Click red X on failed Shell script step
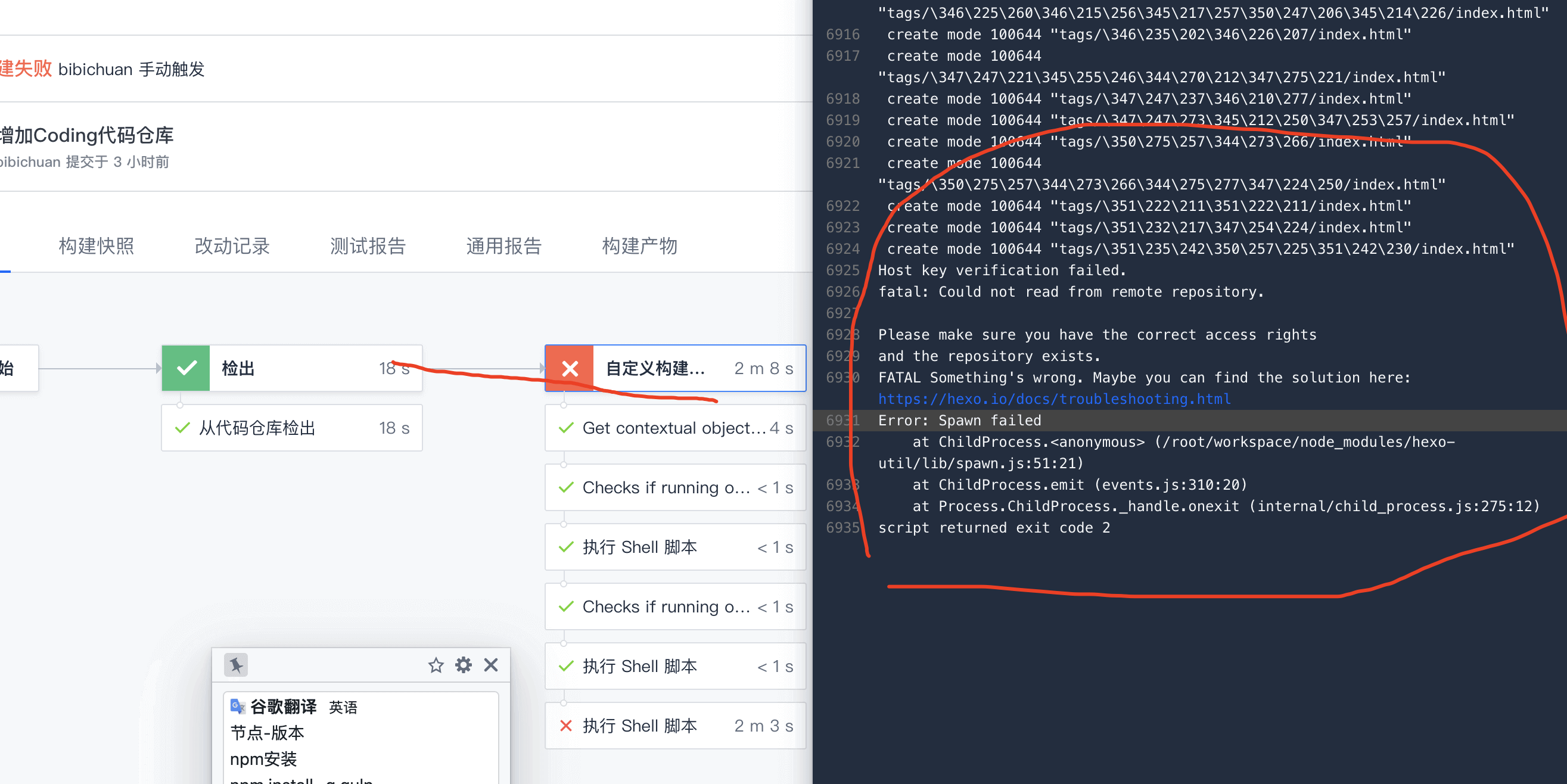The width and height of the screenshot is (1567, 784). tap(565, 726)
